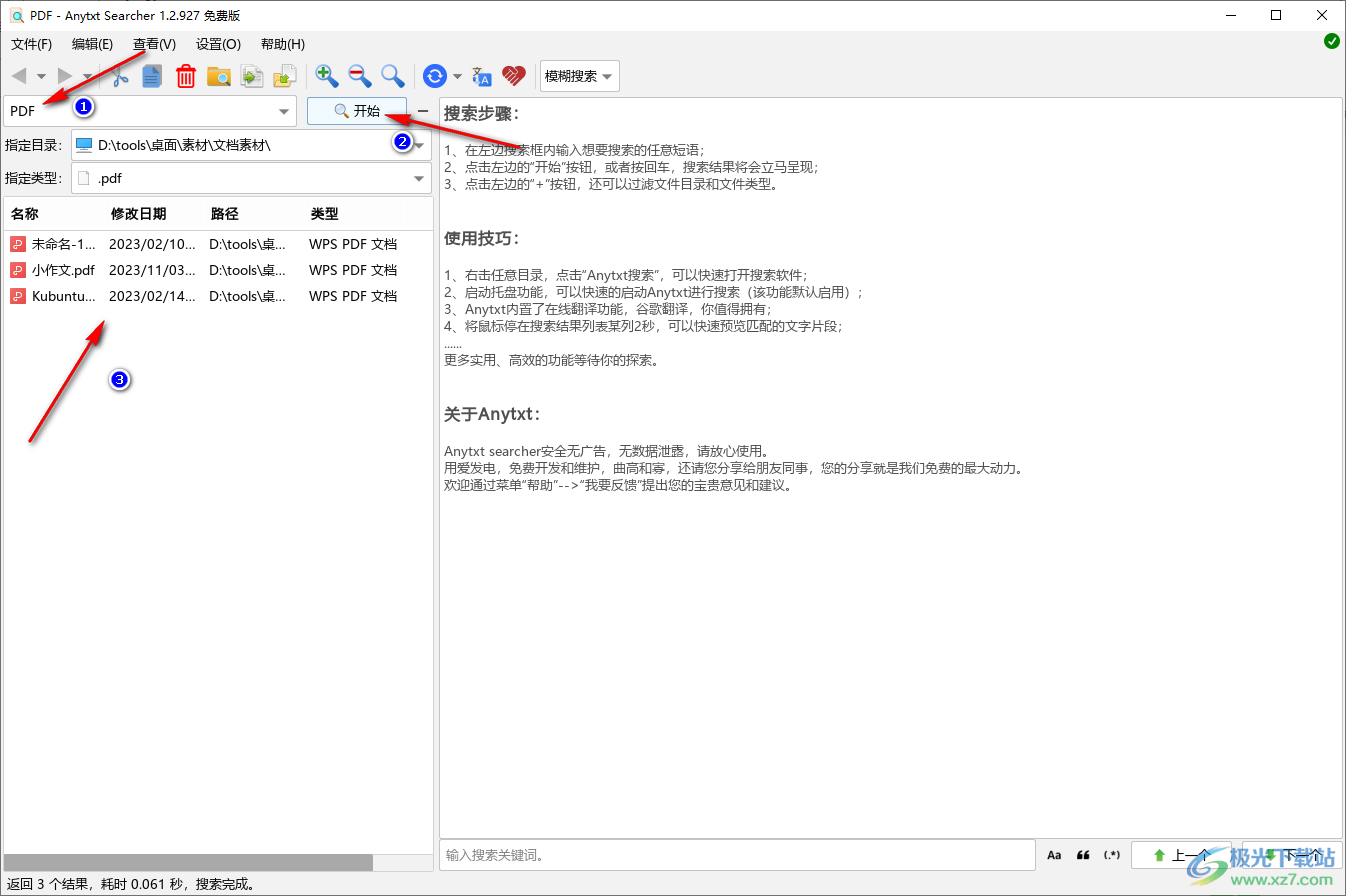Click the date 2023/11/03 cell
This screenshot has width=1346, height=896.
point(153,270)
